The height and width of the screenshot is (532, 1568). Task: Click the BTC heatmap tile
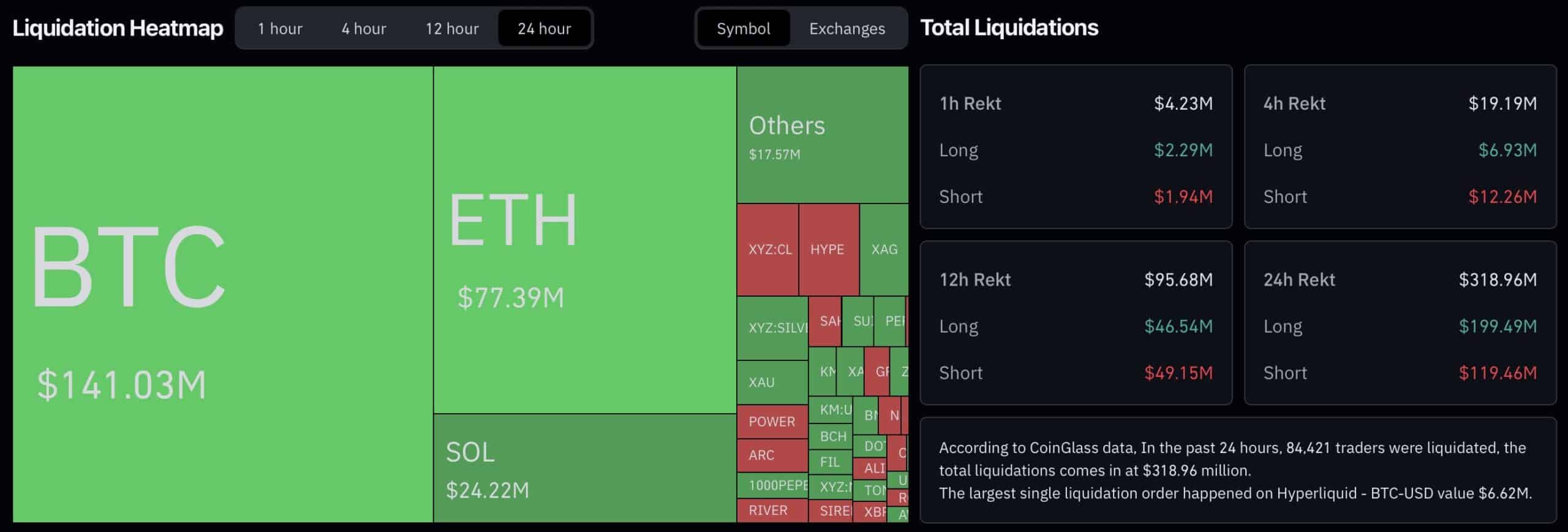[223, 294]
